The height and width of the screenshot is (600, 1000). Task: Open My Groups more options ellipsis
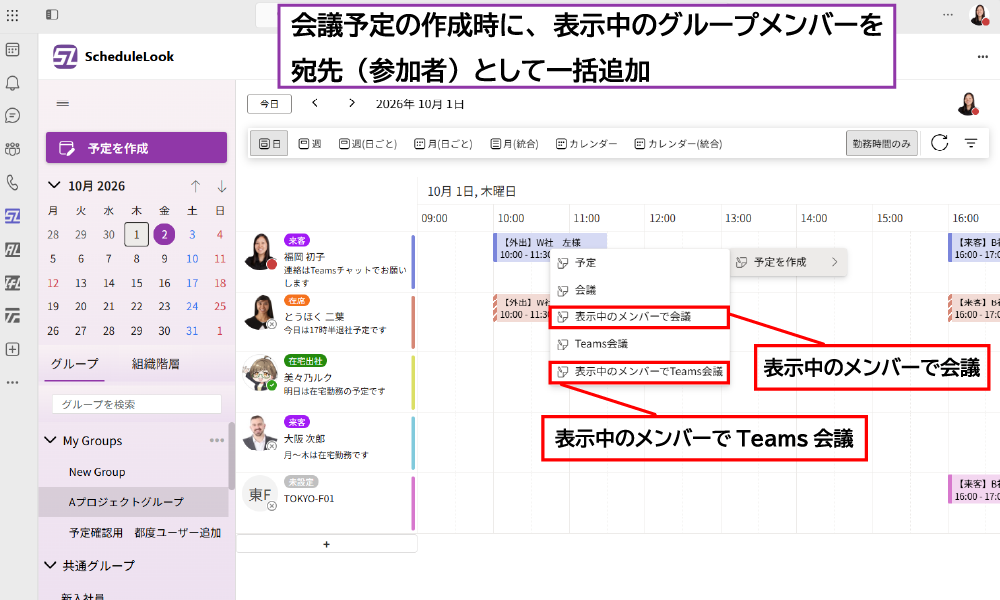[x=217, y=440]
